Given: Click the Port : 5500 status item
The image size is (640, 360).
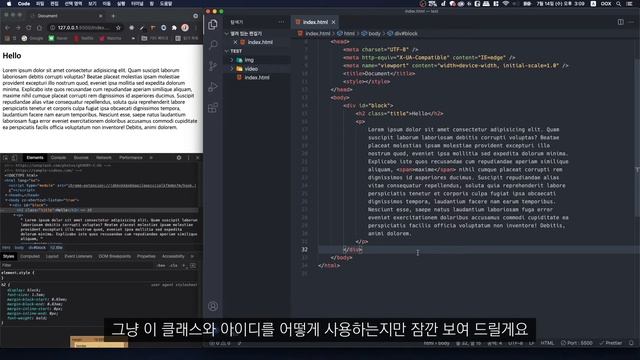Looking at the screenshot, I should 576,343.
